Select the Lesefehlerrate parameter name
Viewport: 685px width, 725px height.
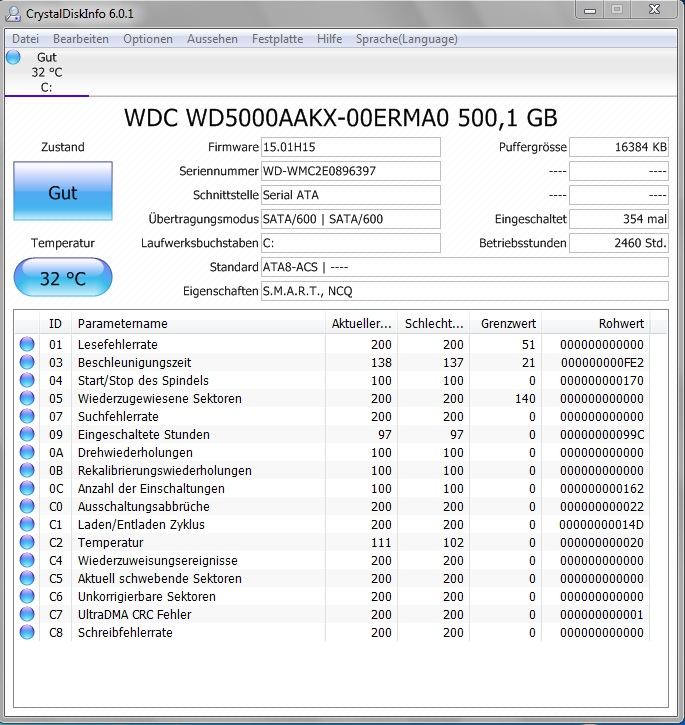click(x=117, y=344)
